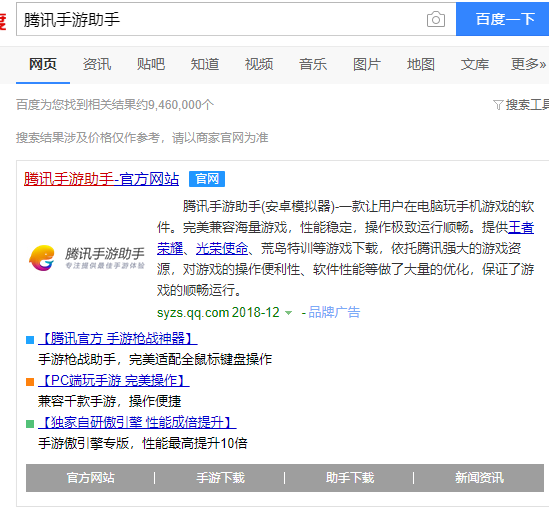Screen dimensions: 549x507
Task: Expand the green arrow beside syzs.qq.com
Action: pos(289,313)
